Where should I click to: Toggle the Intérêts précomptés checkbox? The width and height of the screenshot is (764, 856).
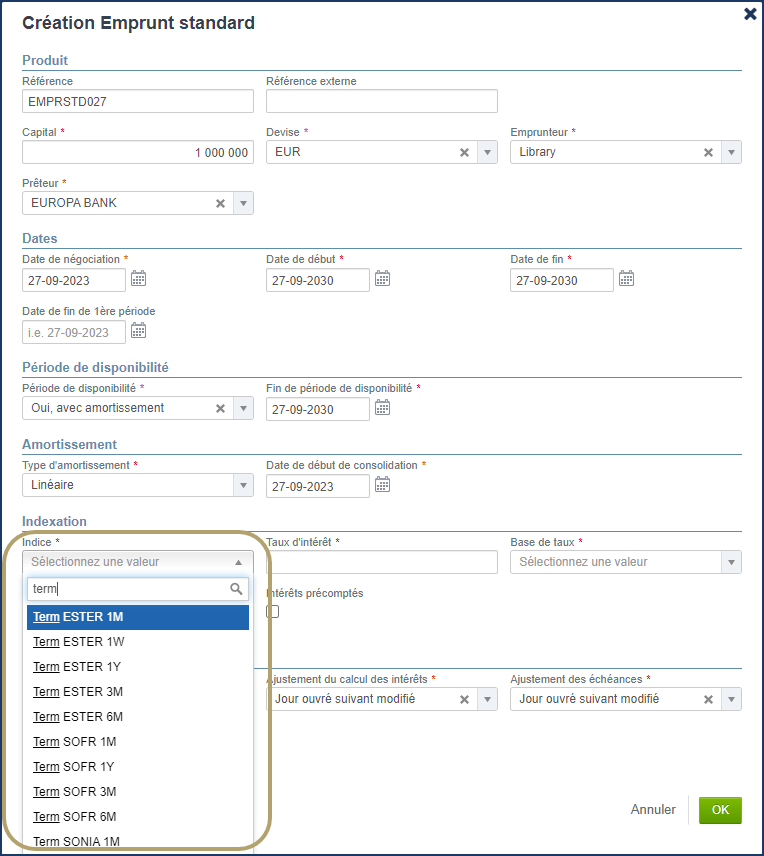pos(273,611)
